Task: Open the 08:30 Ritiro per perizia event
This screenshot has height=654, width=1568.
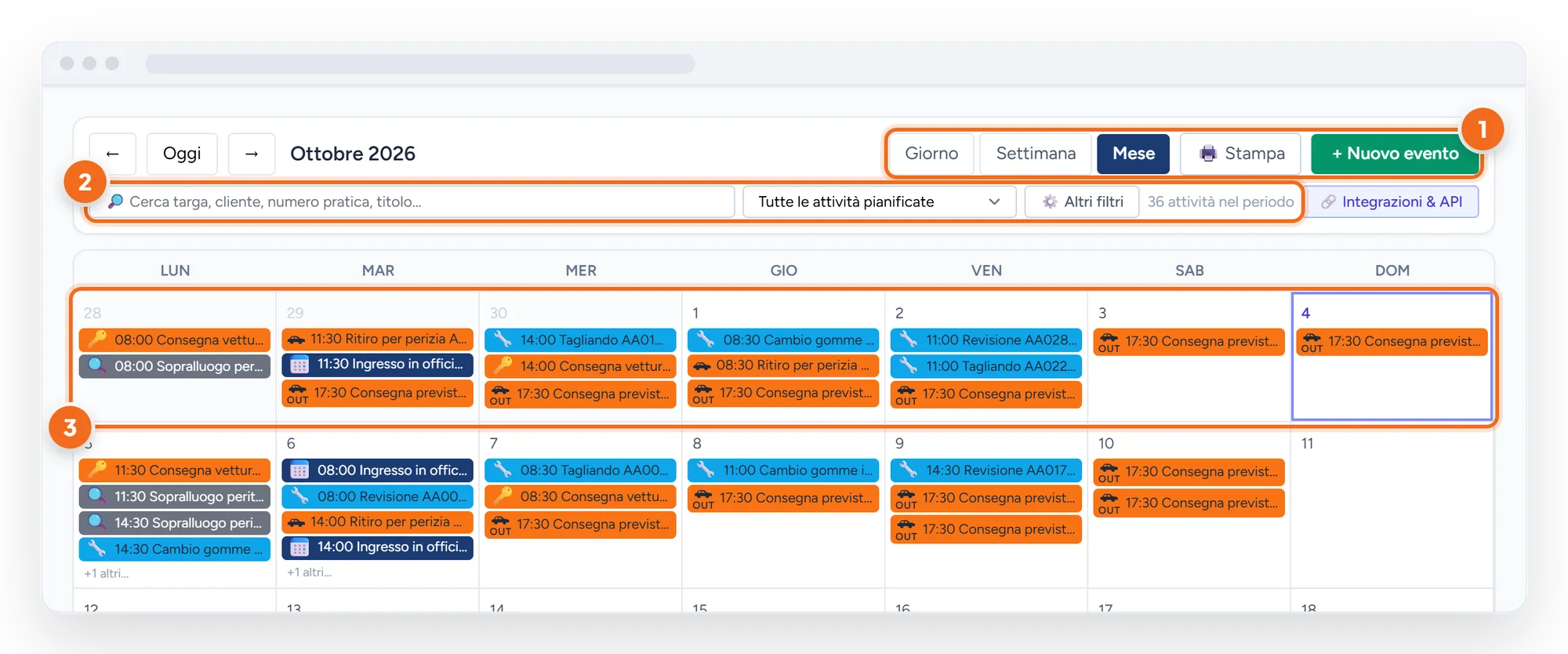Action: [x=783, y=365]
